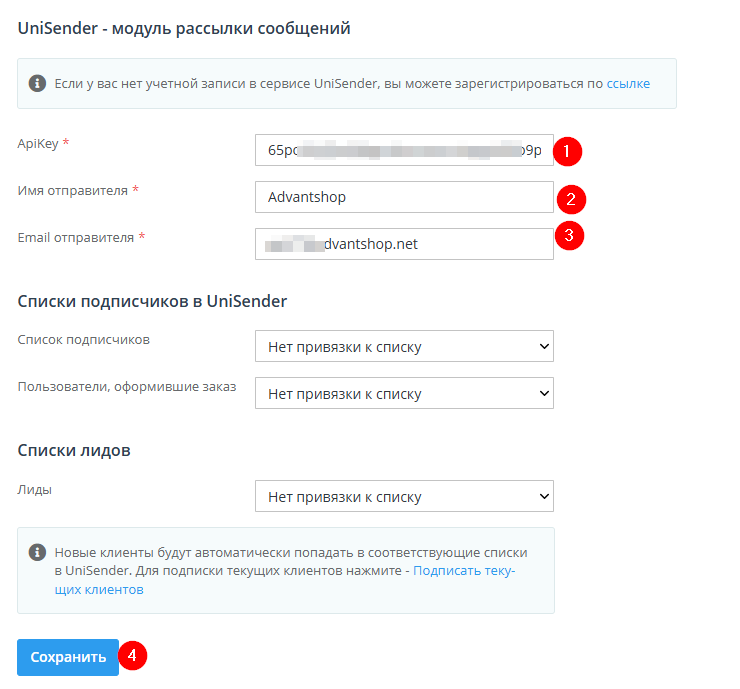Click the 'Имя отправителя' field containing Advantshop
The image size is (740, 689).
click(x=404, y=197)
